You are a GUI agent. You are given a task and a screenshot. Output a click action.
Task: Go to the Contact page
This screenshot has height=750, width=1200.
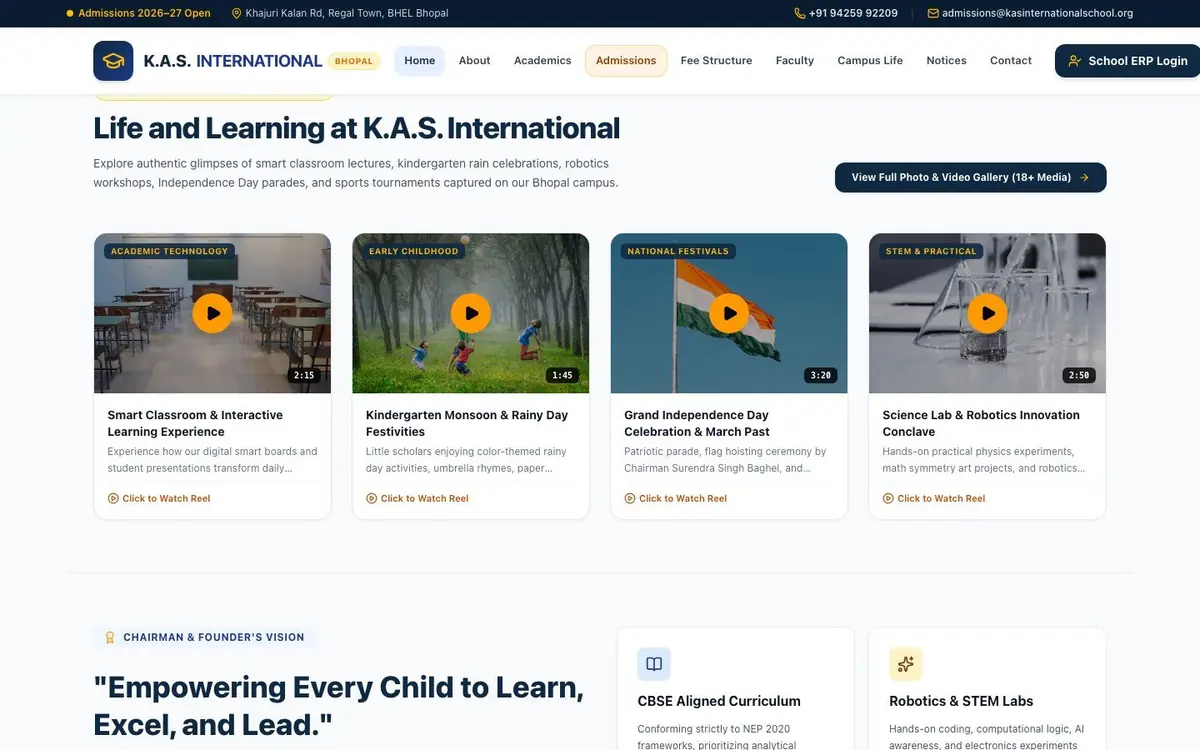[1011, 61]
